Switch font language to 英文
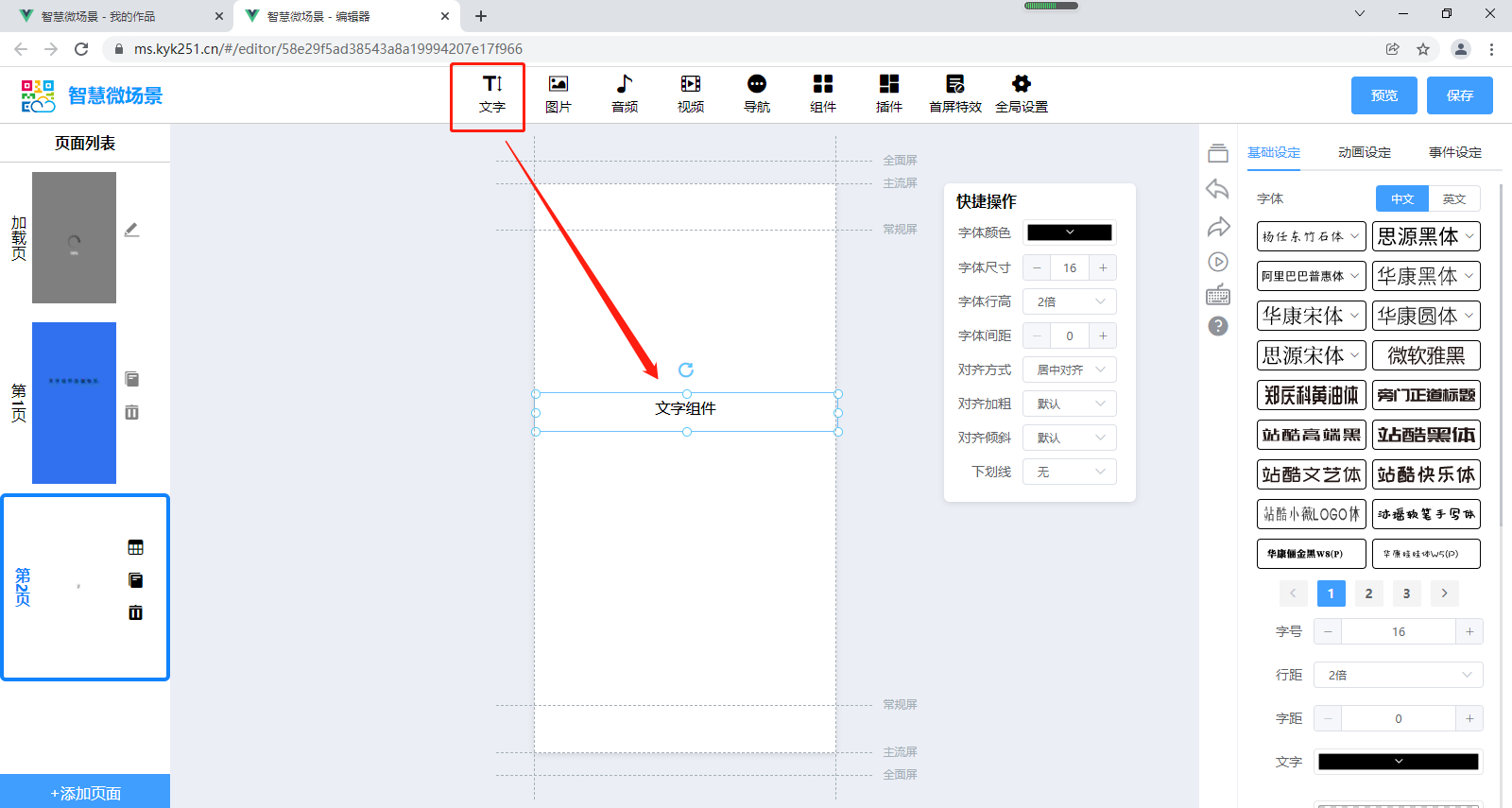 (1453, 198)
